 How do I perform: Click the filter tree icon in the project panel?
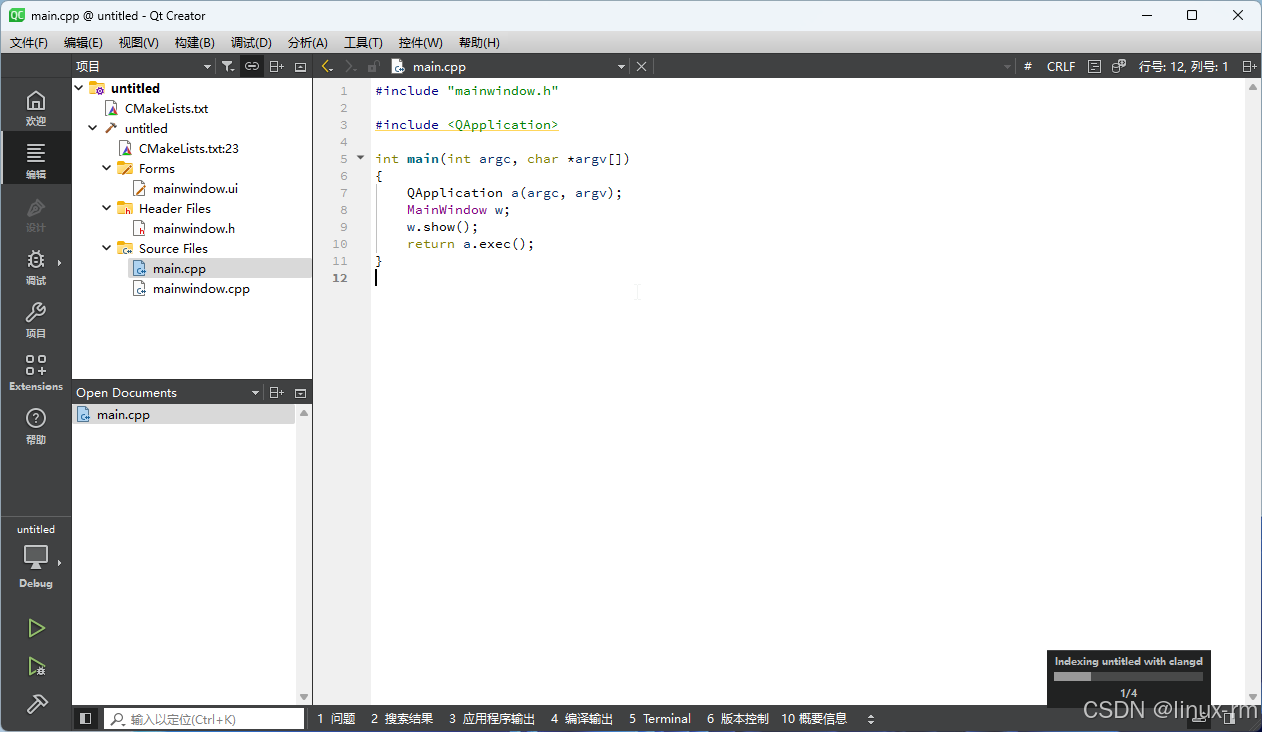(228, 66)
